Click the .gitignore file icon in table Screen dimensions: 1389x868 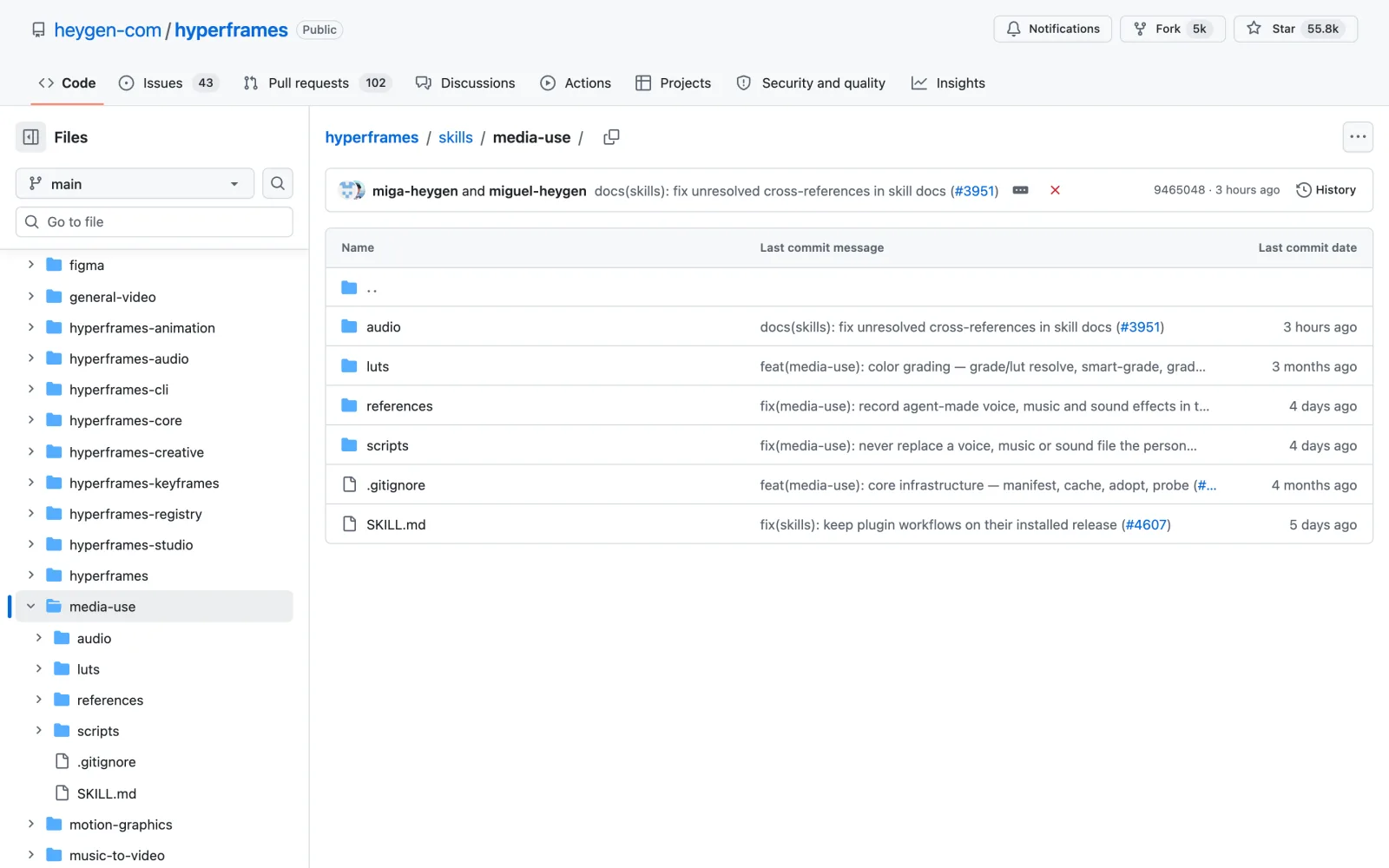pyautogui.click(x=349, y=484)
